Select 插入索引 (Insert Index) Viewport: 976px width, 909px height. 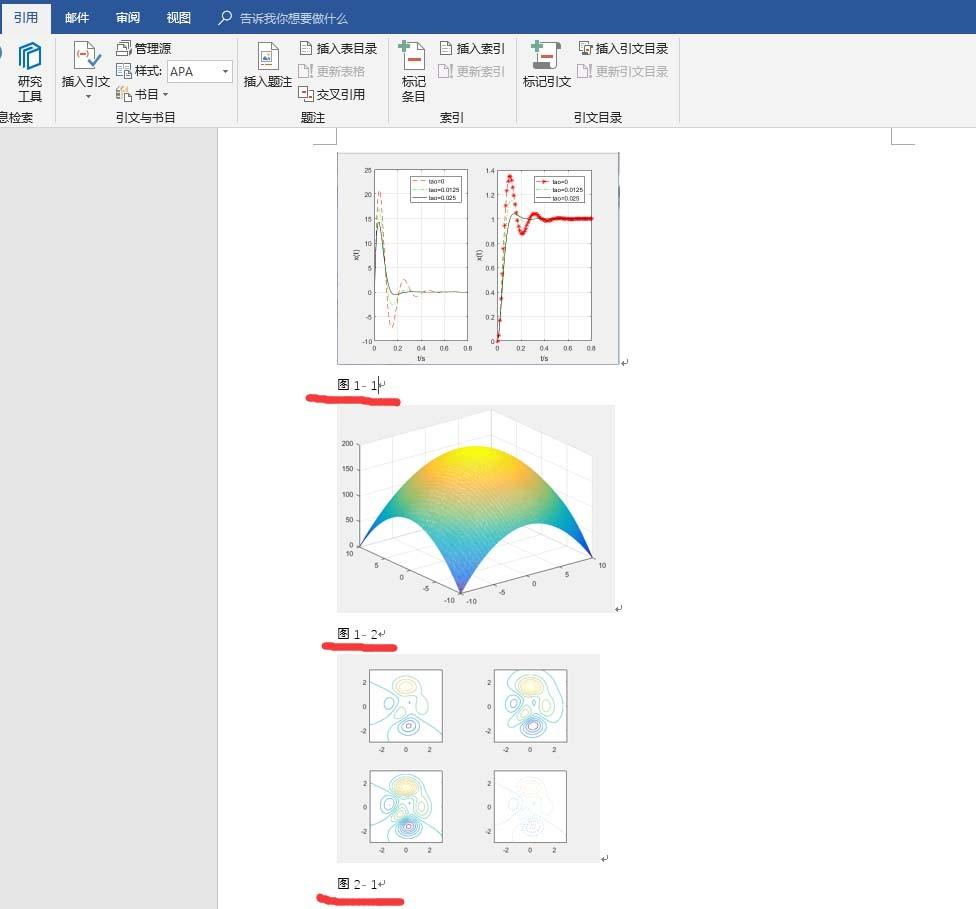click(x=477, y=47)
